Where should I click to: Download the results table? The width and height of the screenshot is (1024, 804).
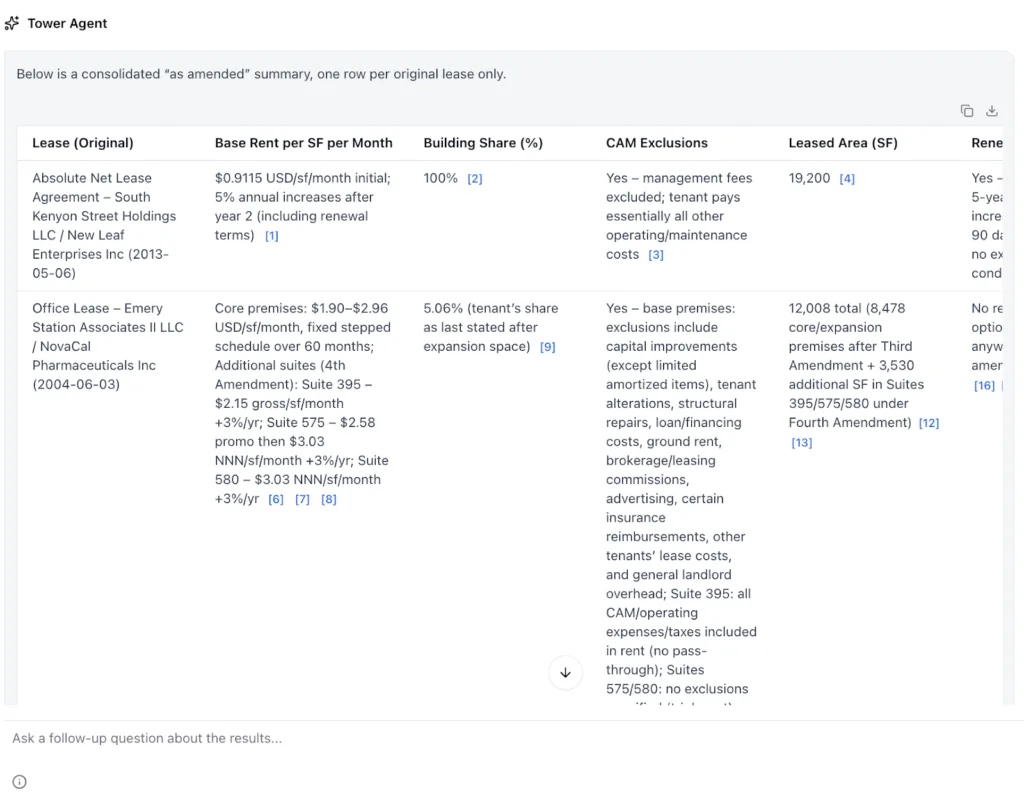click(x=991, y=110)
